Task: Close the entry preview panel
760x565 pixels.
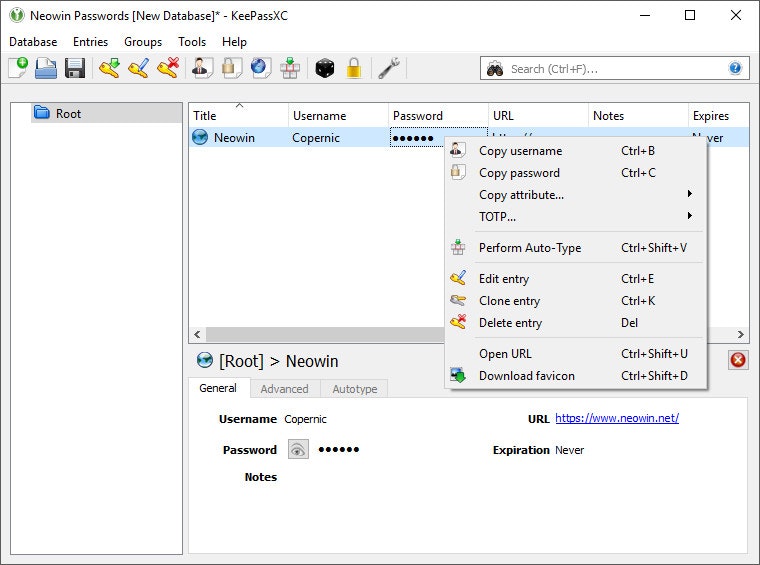Action: point(738,360)
